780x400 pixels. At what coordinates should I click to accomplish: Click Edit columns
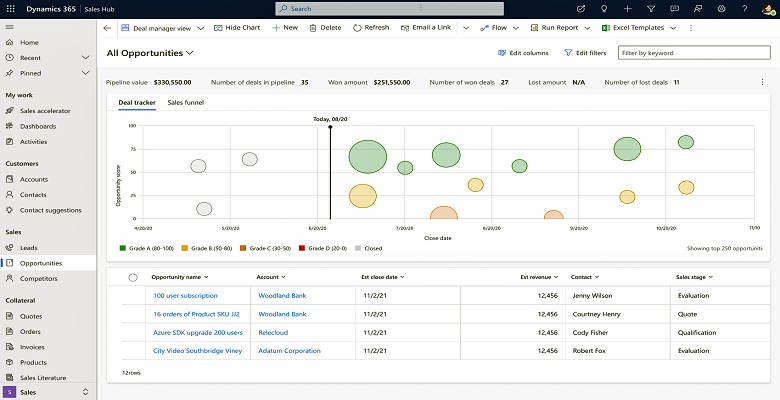pyautogui.click(x=523, y=53)
